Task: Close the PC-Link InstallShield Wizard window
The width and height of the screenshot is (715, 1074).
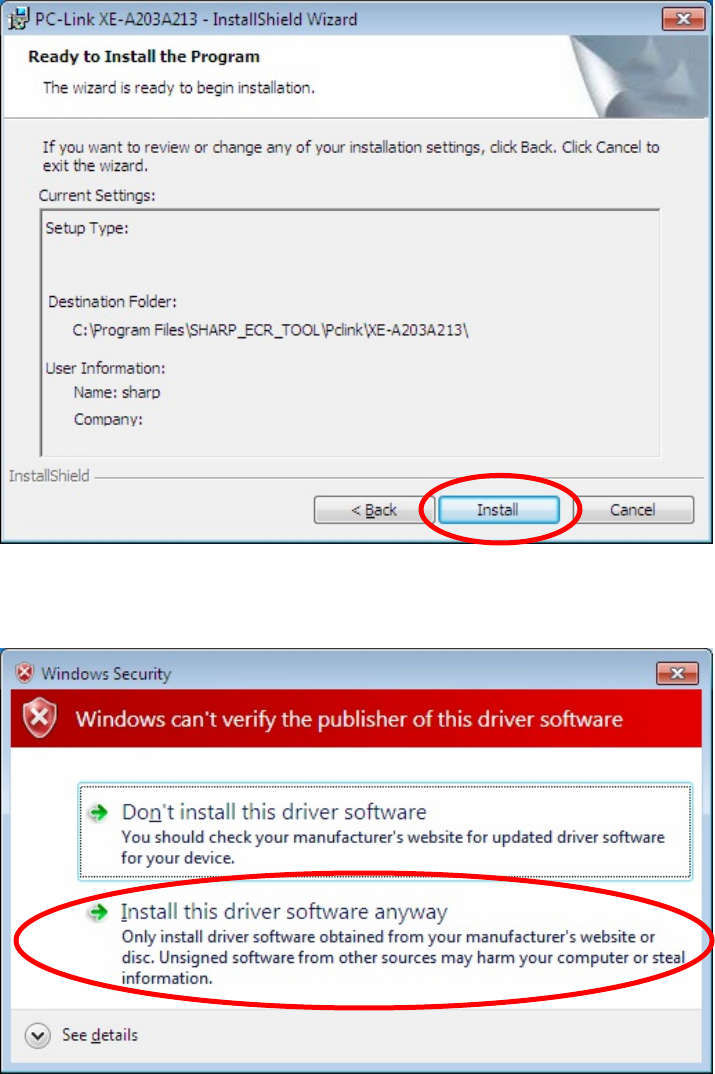Action: click(x=683, y=19)
